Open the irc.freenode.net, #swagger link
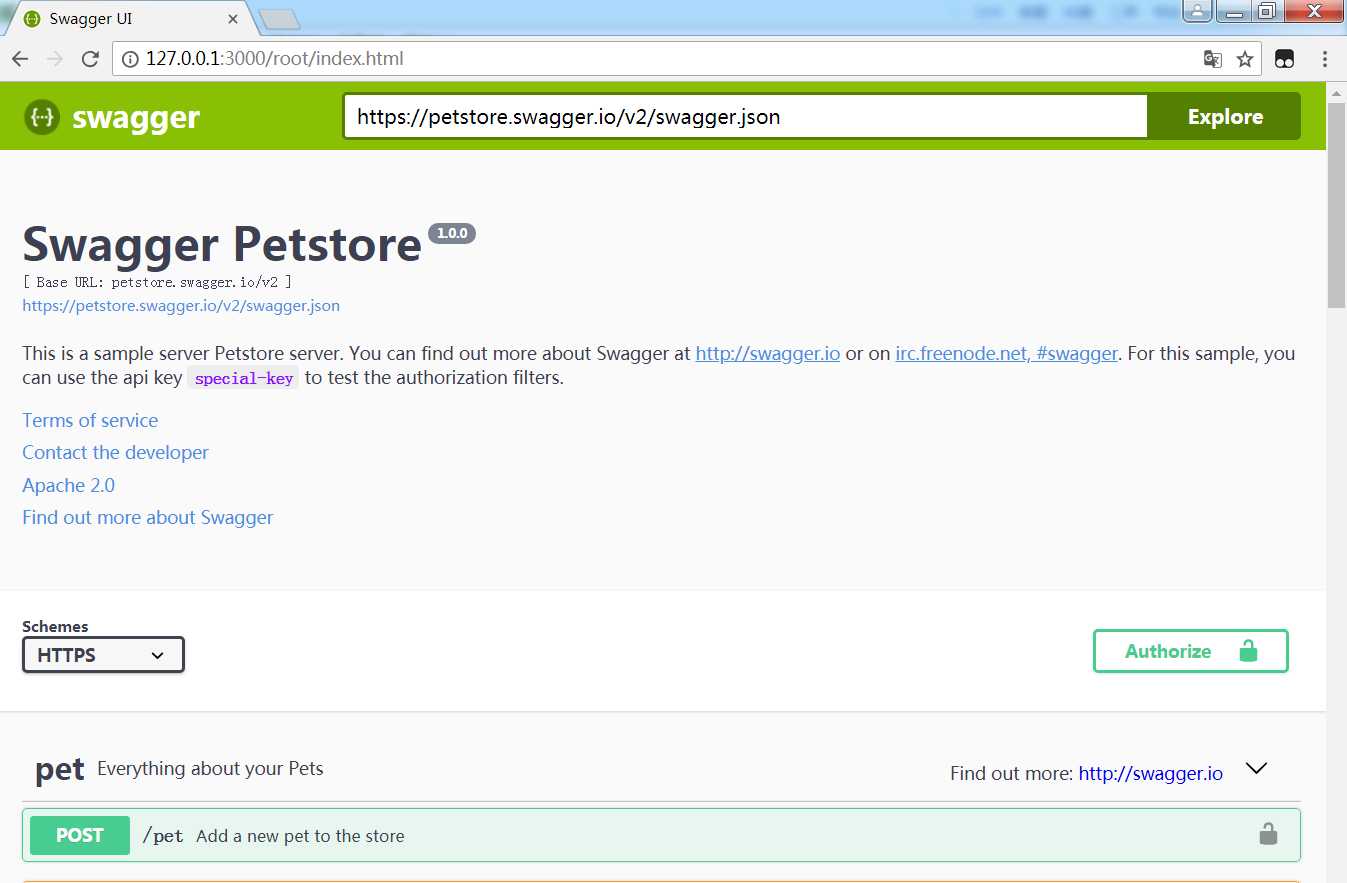Screen dimensions: 1347x883 tap(1006, 353)
